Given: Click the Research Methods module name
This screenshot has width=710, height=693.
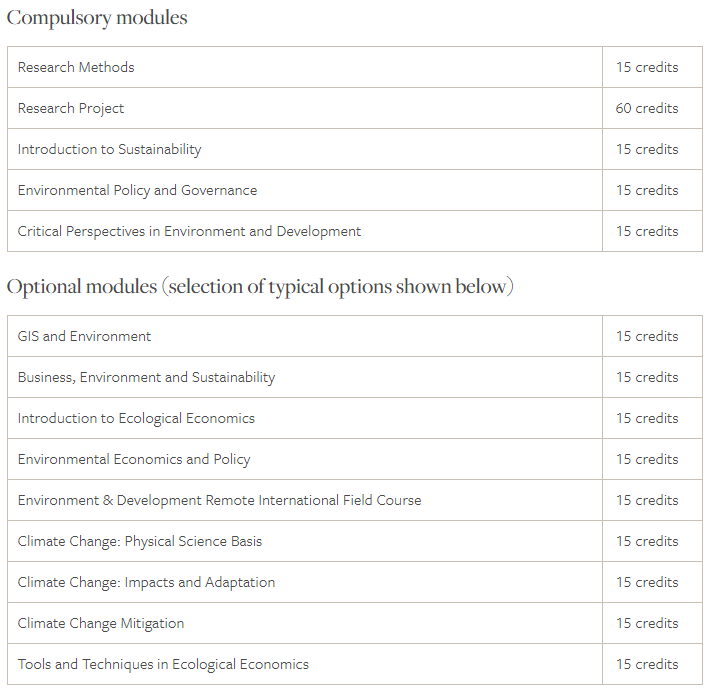Looking at the screenshot, I should point(76,67).
